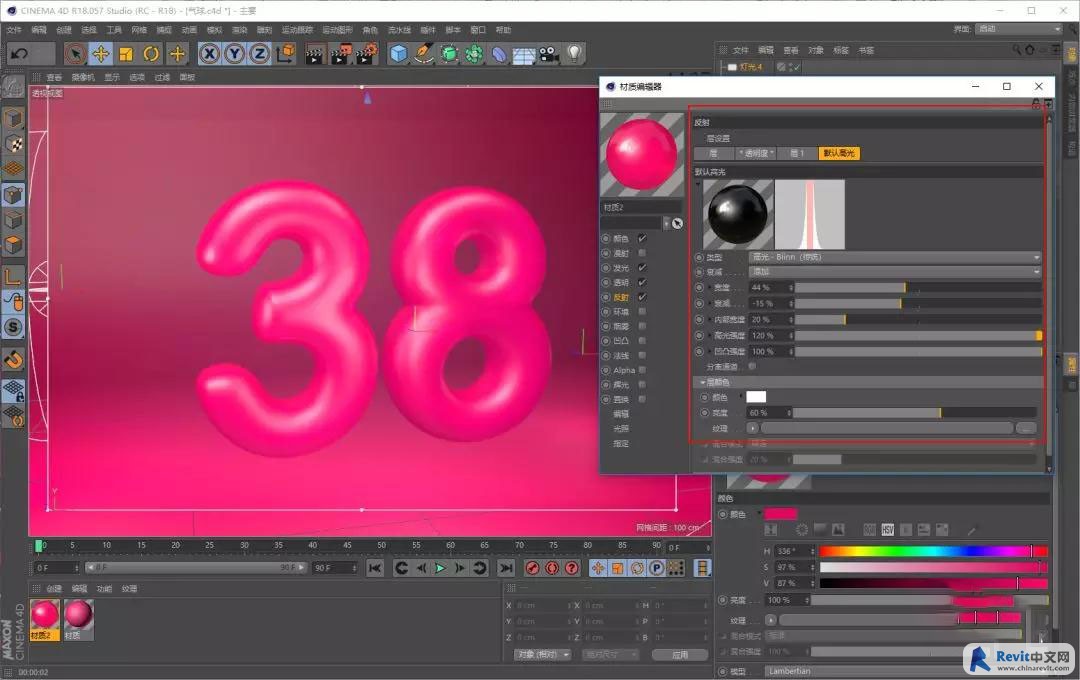Click the 90 F end frame stepper
This screenshot has width=1080, height=680.
355,568
